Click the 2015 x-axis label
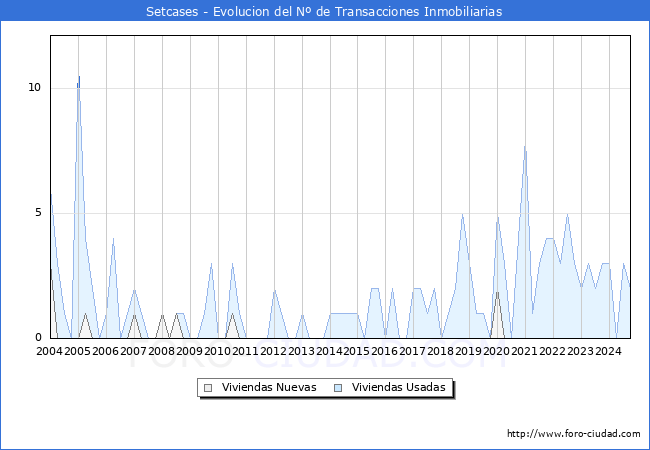 pos(357,351)
